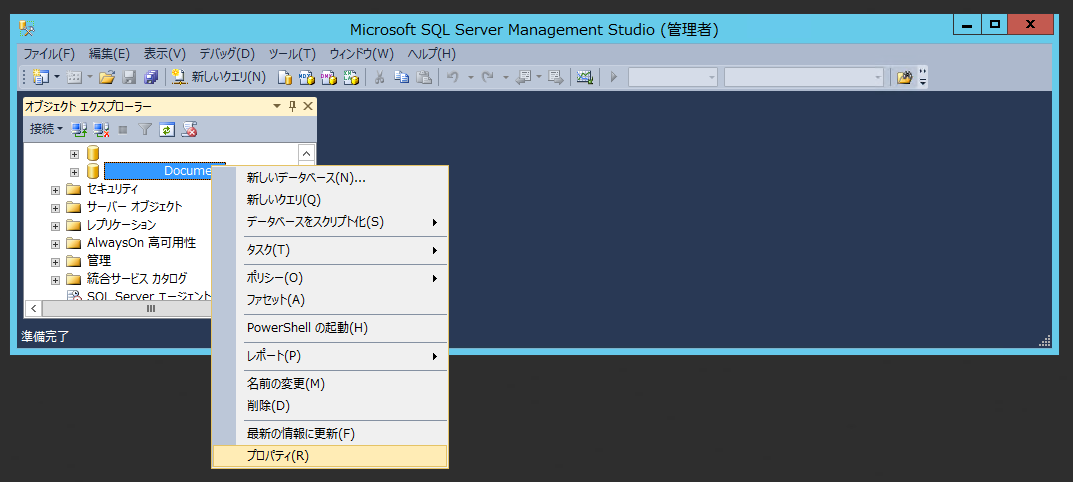Open the 表示(V) menu
The height and width of the screenshot is (482, 1073).
click(x=165, y=54)
